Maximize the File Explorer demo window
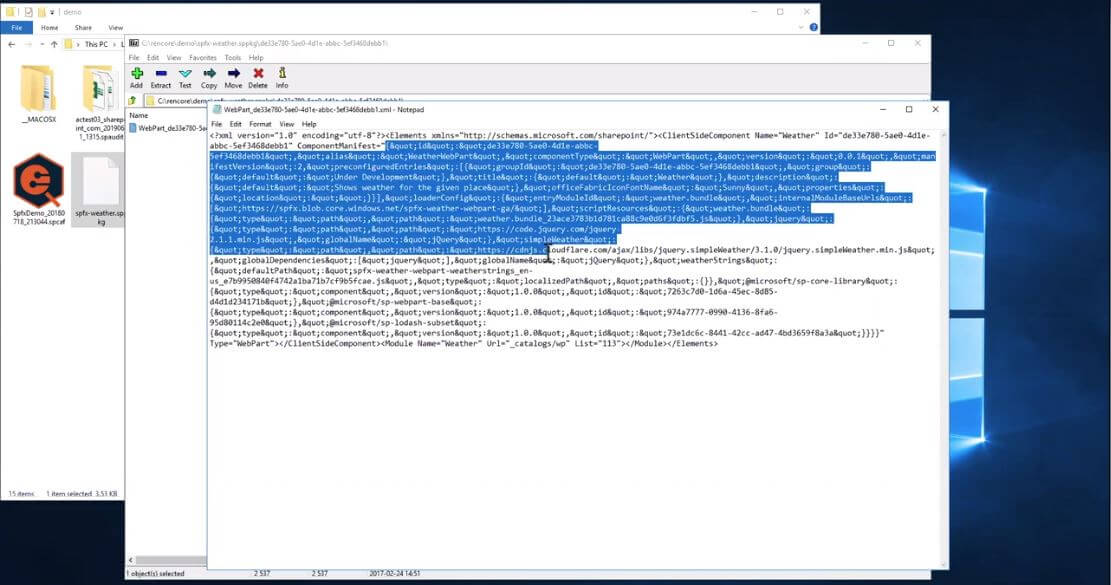 click(x=780, y=12)
